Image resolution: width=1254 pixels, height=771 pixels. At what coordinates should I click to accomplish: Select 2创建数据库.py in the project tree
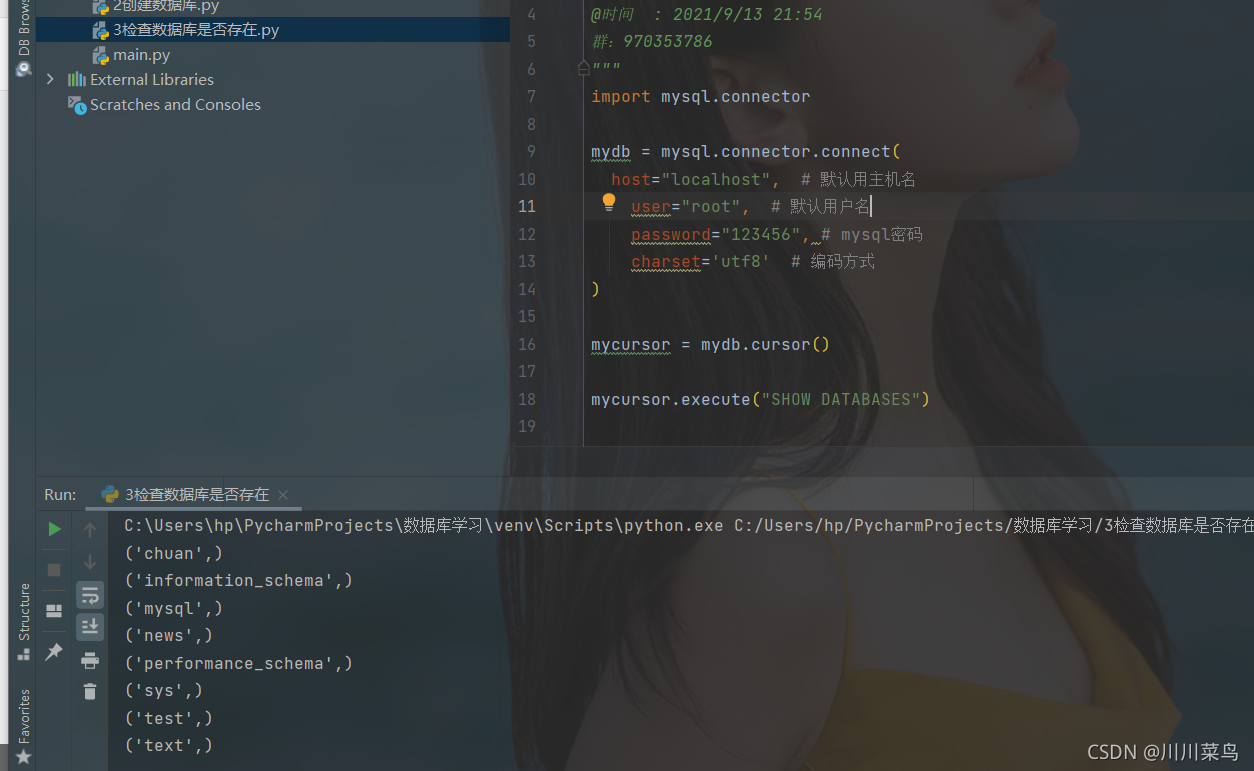click(165, 6)
